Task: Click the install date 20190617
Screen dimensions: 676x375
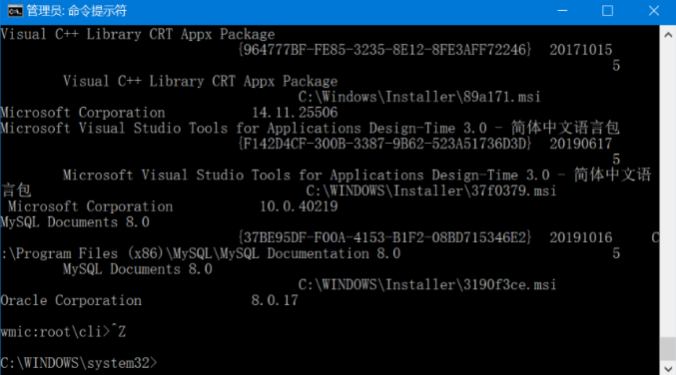Action: coord(581,144)
